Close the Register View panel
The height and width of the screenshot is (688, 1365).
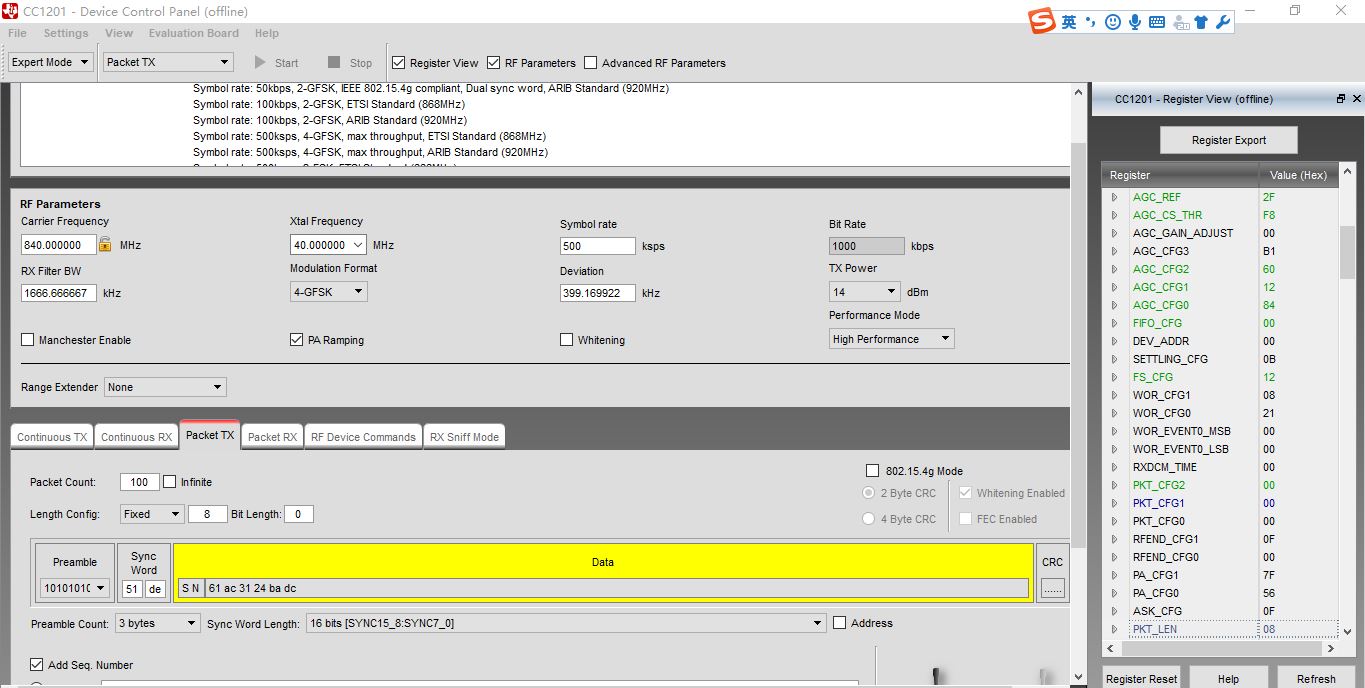(1357, 99)
